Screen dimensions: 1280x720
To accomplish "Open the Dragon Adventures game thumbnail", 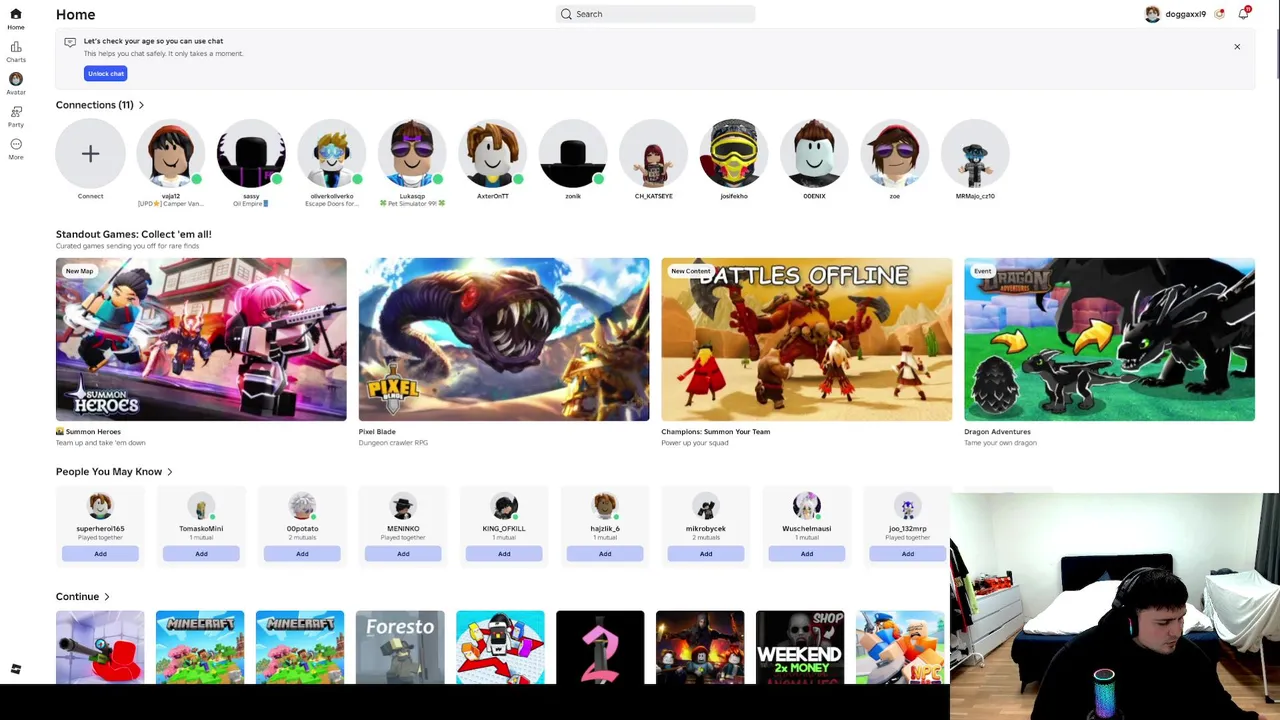I will tap(1109, 339).
